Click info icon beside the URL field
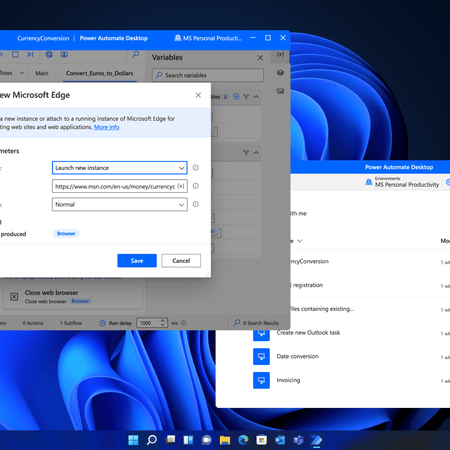This screenshot has height=450, width=450. tap(196, 186)
